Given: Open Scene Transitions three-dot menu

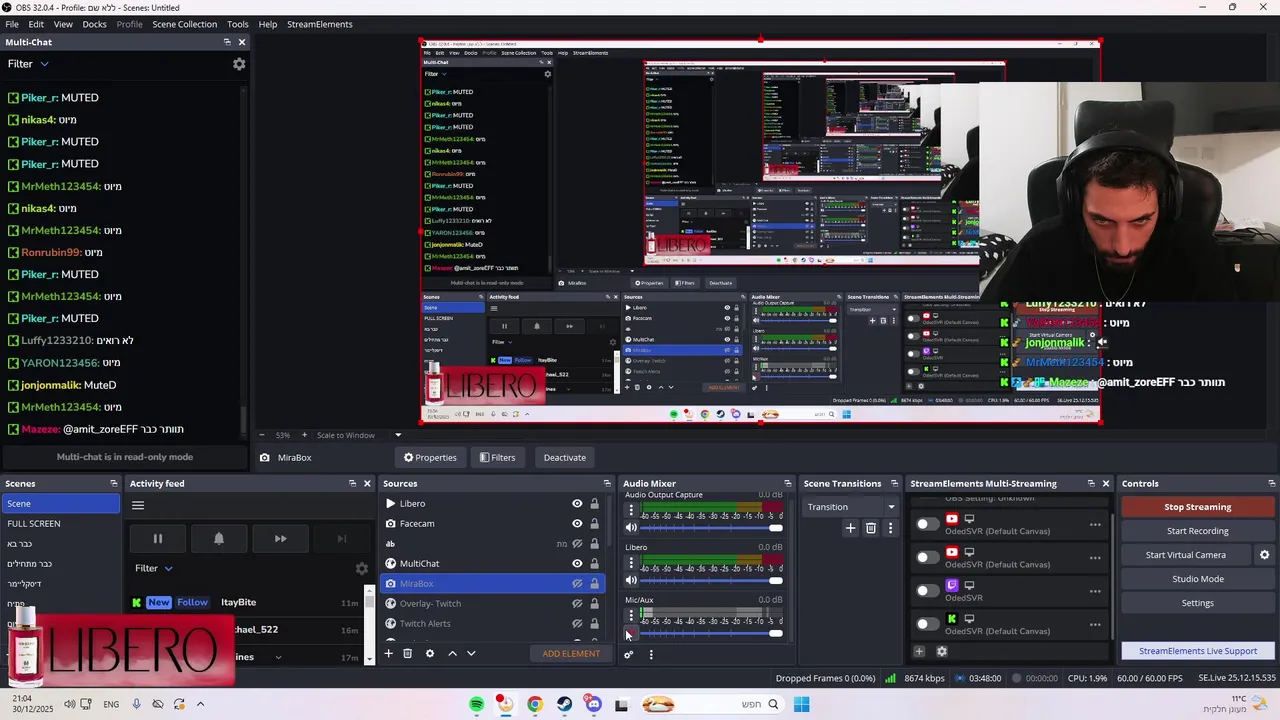Looking at the screenshot, I should tap(890, 528).
